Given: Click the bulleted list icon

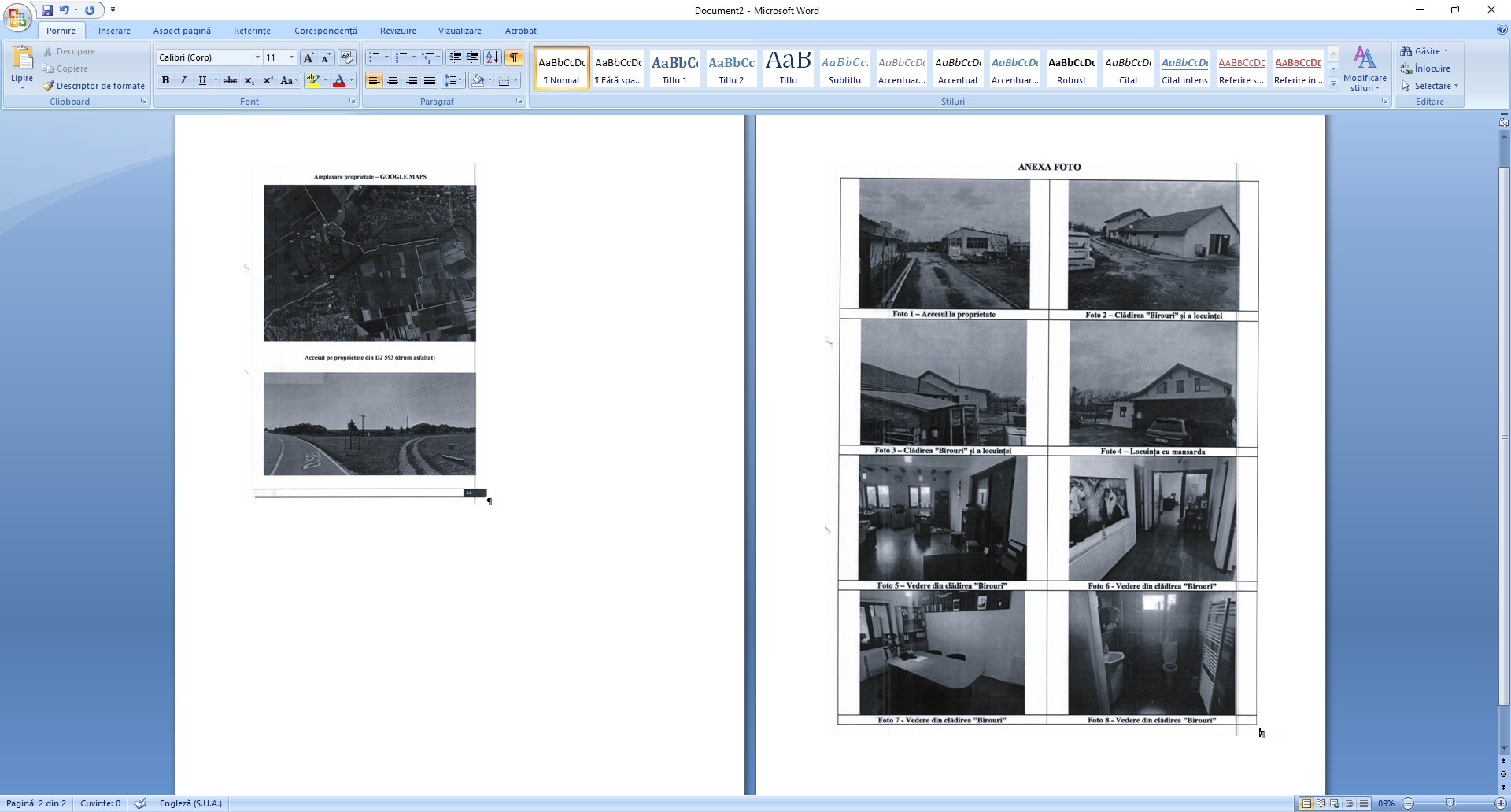Looking at the screenshot, I should coord(375,57).
